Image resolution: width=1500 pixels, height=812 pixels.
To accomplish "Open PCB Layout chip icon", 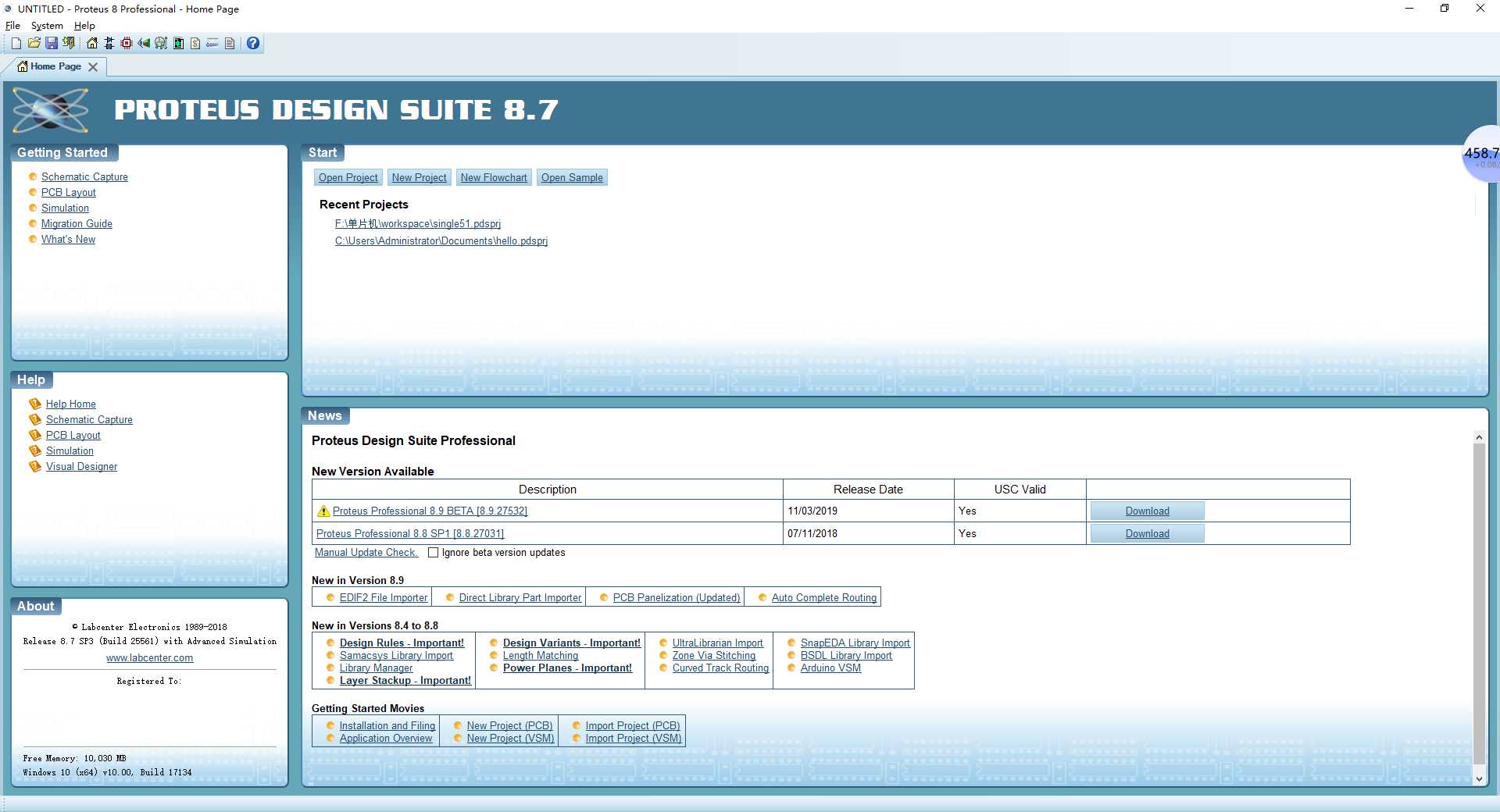I will 127,43.
